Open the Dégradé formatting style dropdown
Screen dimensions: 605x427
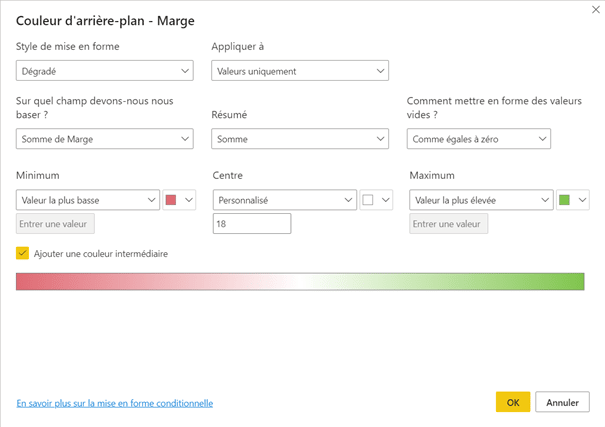(x=105, y=71)
